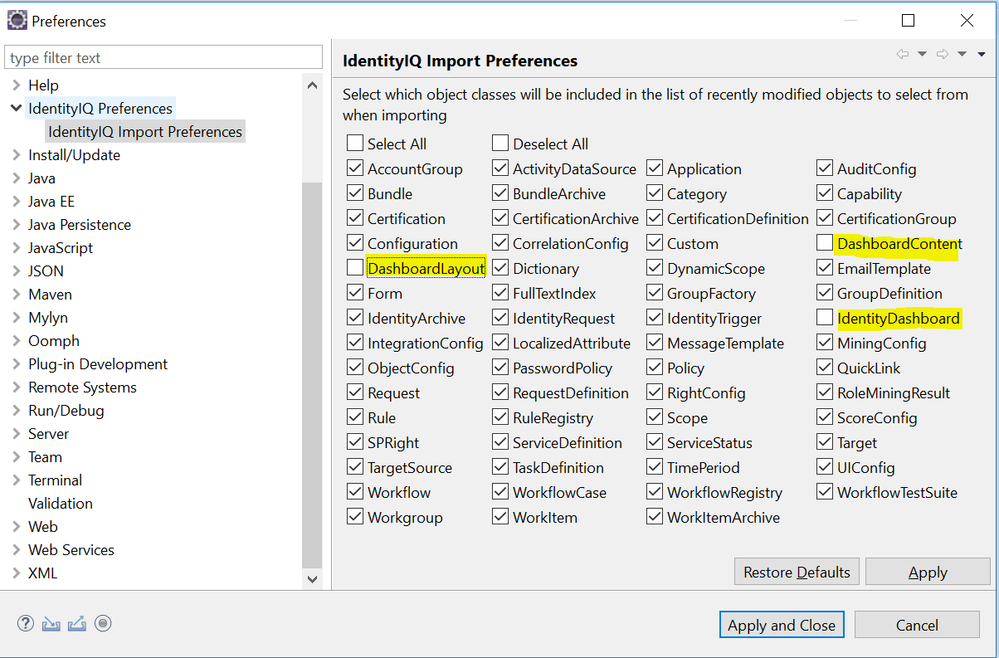Click the Restore Defaults button
Screen dimensions: 999x658
point(796,572)
